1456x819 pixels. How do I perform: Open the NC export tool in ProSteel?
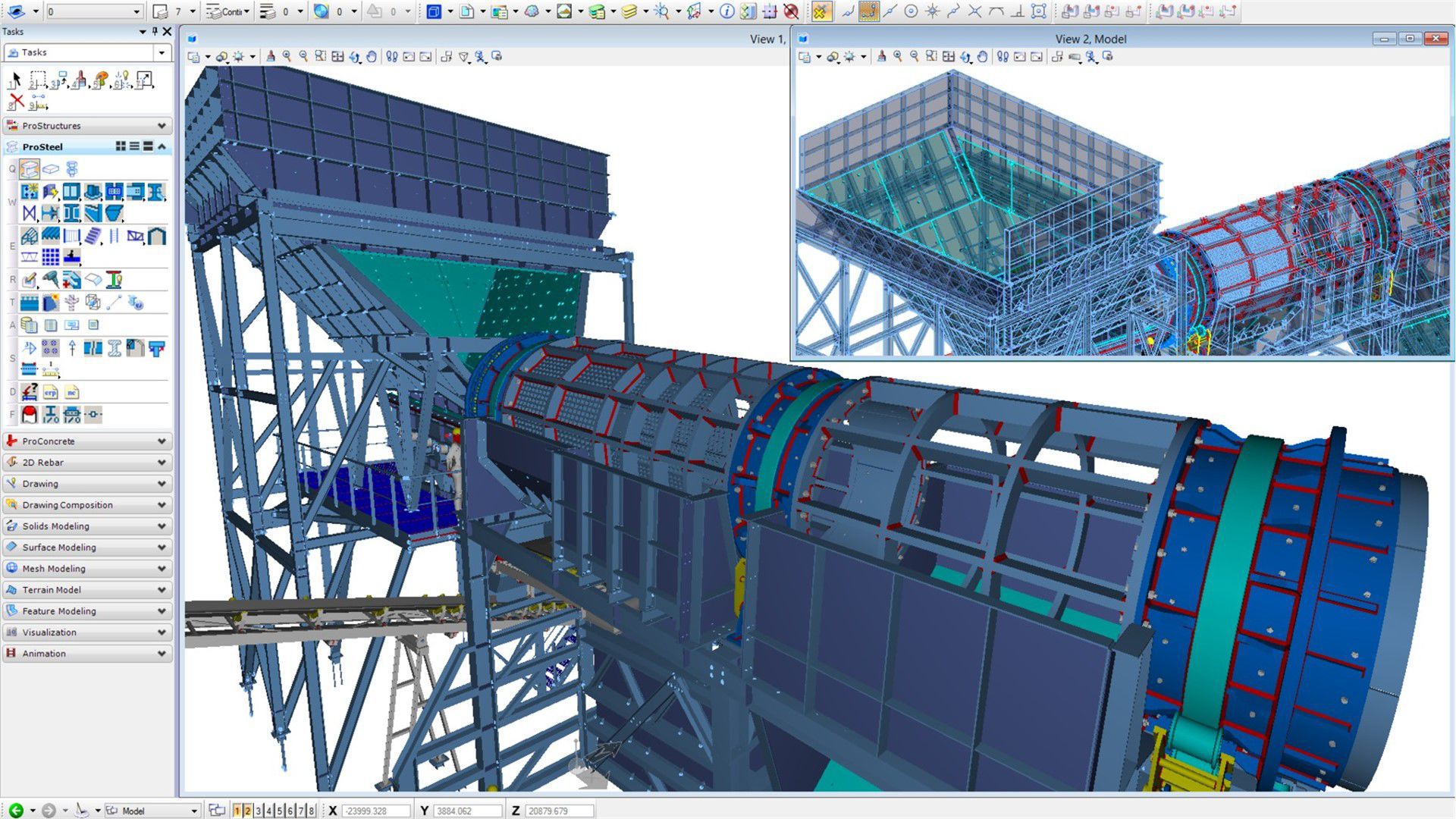tap(72, 392)
